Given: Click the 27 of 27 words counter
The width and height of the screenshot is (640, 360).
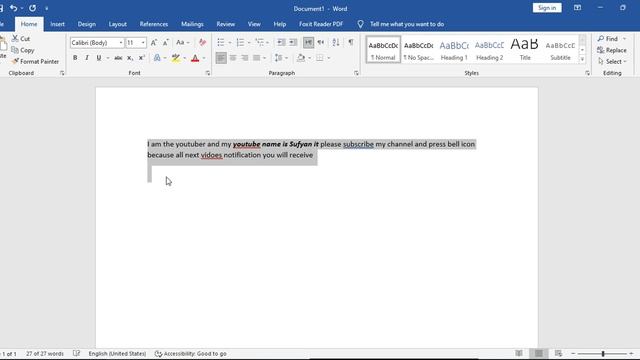Looking at the screenshot, I should [x=45, y=353].
